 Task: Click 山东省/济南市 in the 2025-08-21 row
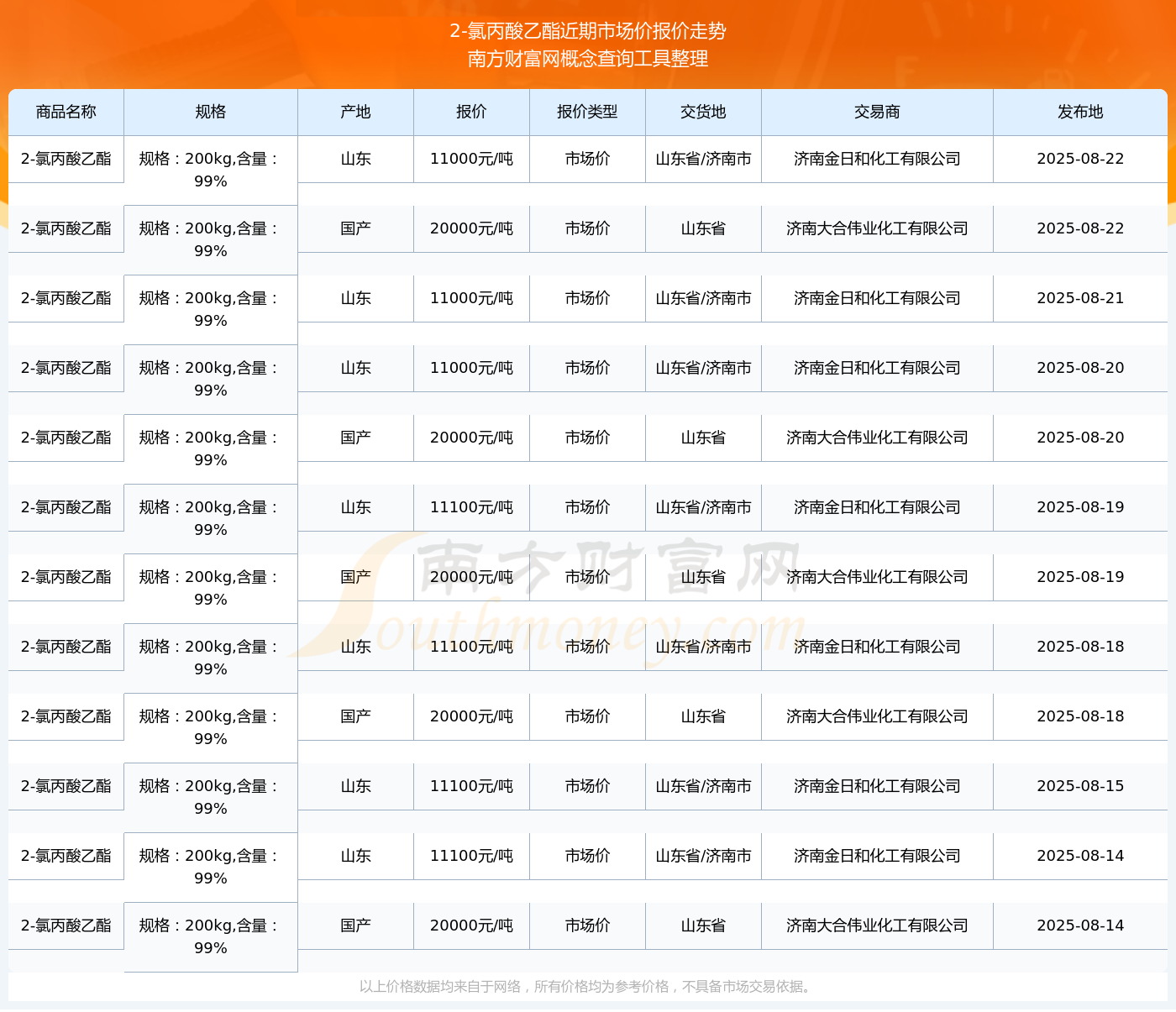click(x=703, y=298)
